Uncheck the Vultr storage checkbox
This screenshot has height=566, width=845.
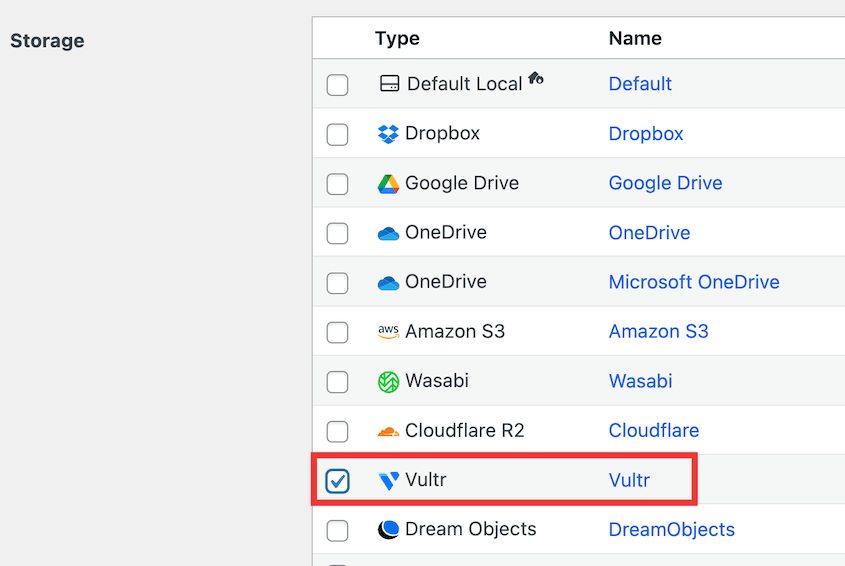337,481
